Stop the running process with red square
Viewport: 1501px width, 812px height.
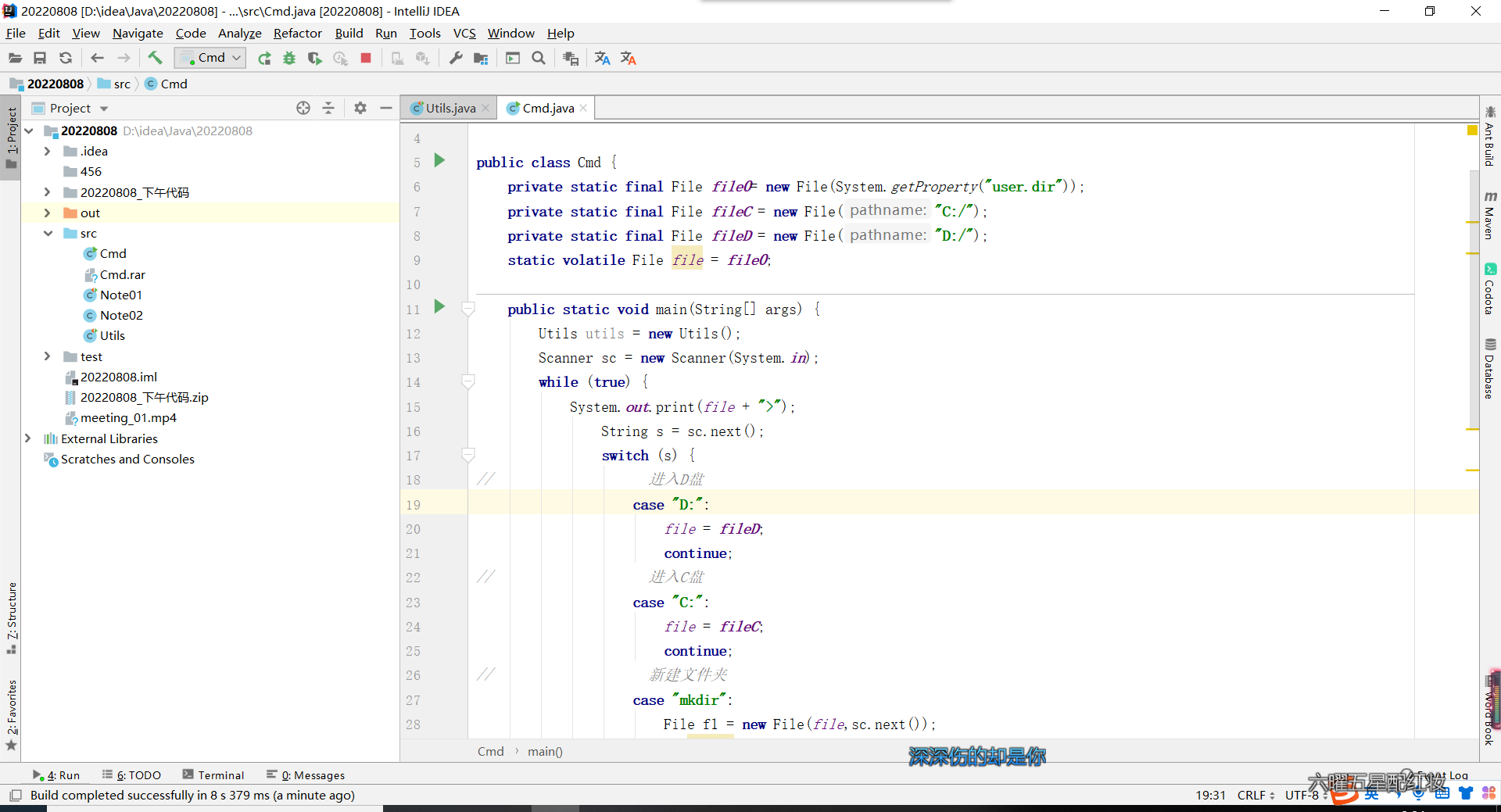click(365, 59)
